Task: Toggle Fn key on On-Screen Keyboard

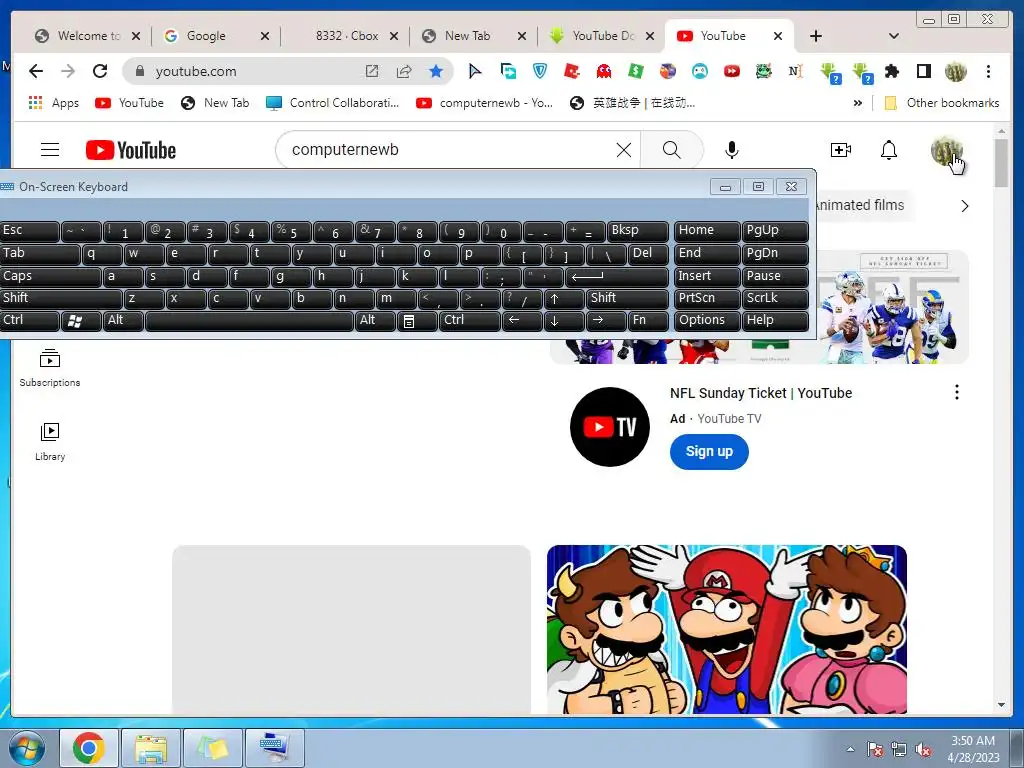Action: coord(648,321)
